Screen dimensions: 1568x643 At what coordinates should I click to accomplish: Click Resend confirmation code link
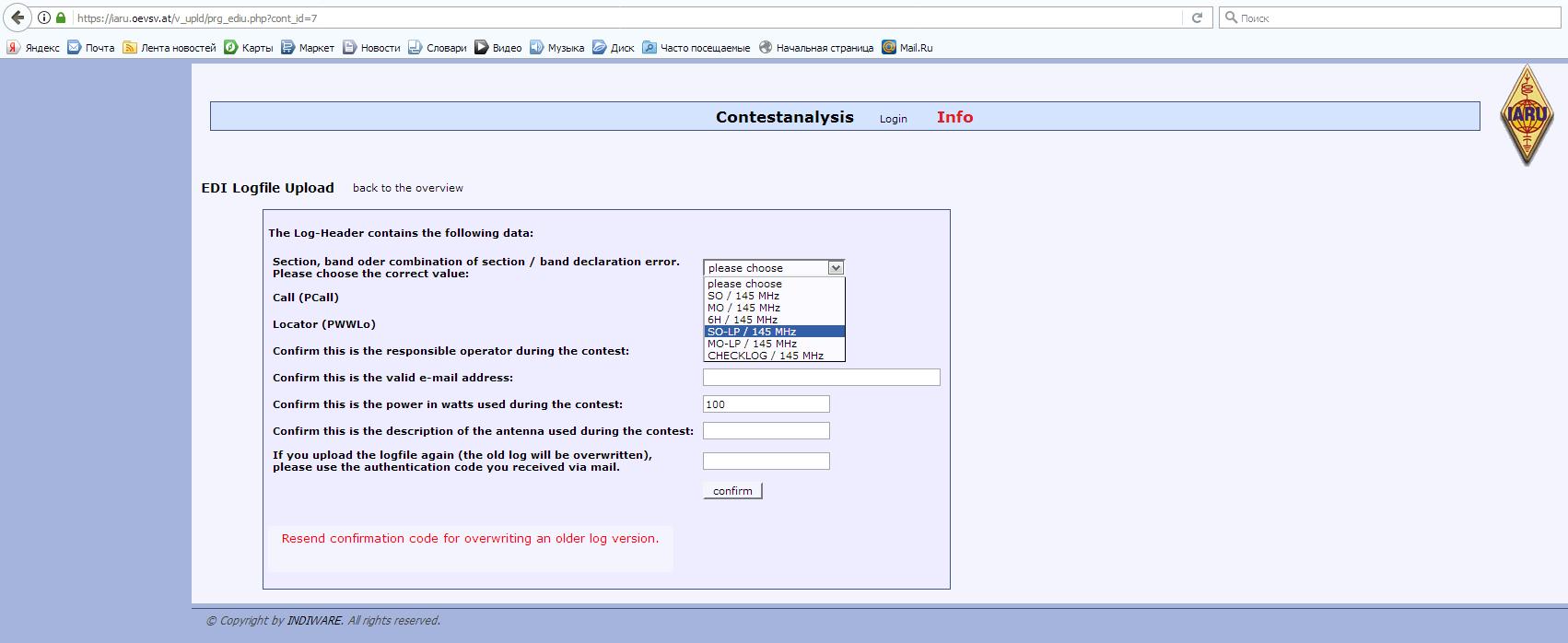coord(470,539)
